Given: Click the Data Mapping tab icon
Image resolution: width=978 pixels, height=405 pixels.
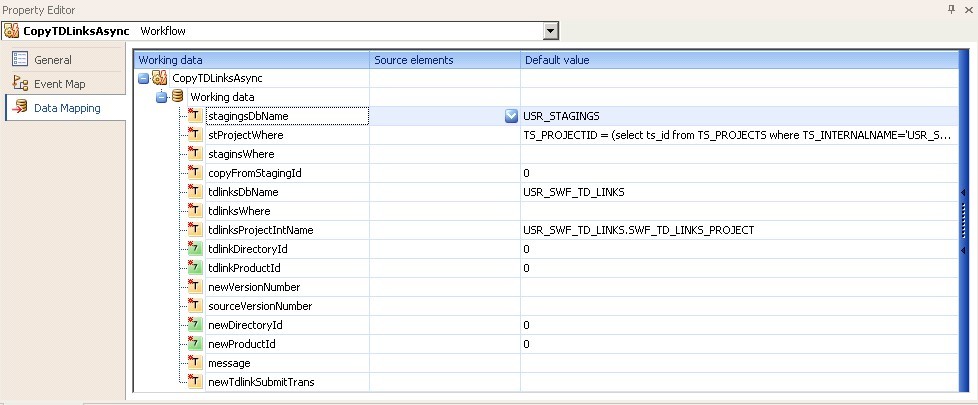Looking at the screenshot, I should (x=20, y=107).
